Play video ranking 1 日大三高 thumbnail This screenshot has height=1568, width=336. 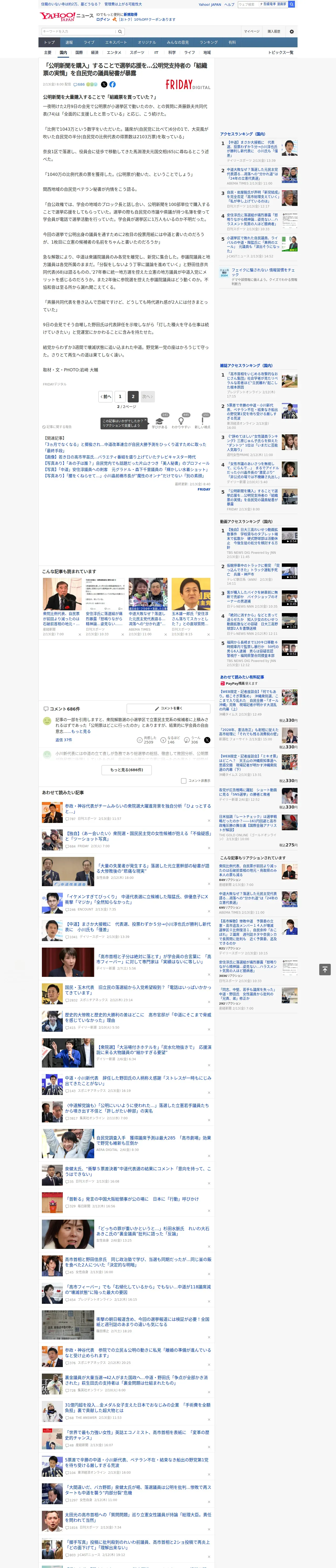click(x=289, y=536)
